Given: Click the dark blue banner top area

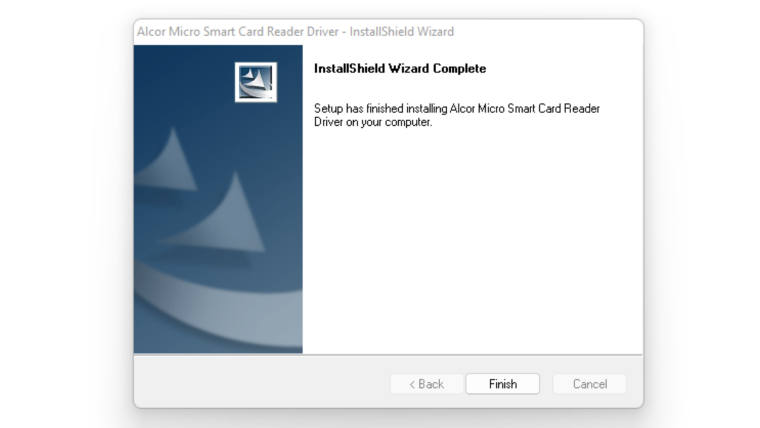Looking at the screenshot, I should (184, 73).
